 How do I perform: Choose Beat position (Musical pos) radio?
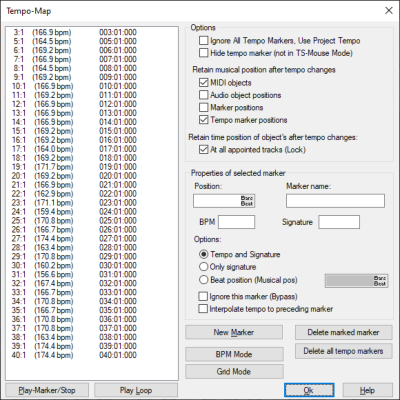pyautogui.click(x=203, y=280)
